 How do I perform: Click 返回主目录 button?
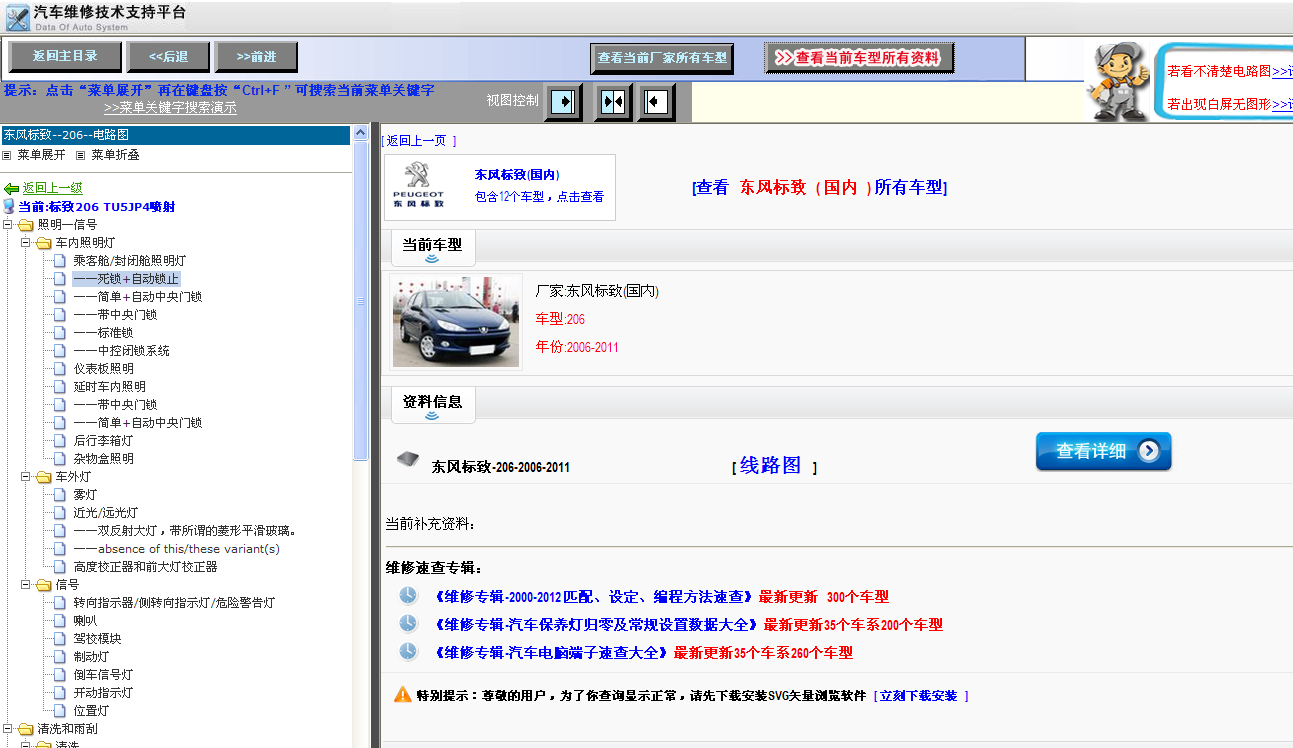[x=65, y=56]
